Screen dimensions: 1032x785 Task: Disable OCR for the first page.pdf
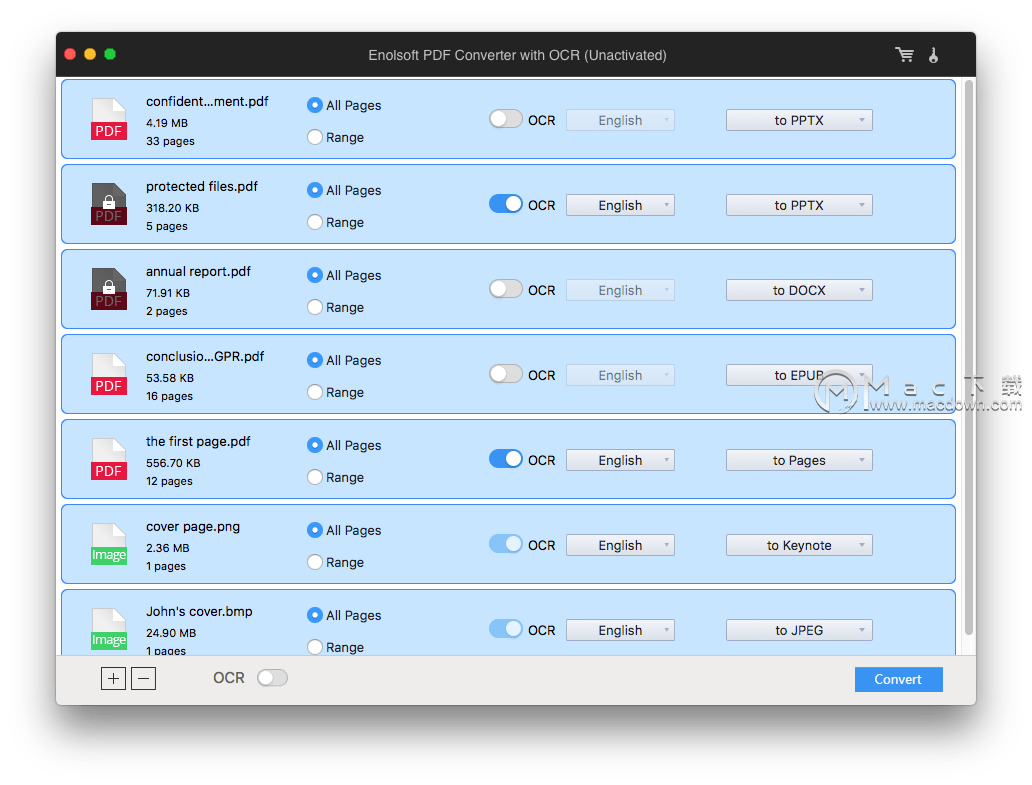tap(505, 459)
